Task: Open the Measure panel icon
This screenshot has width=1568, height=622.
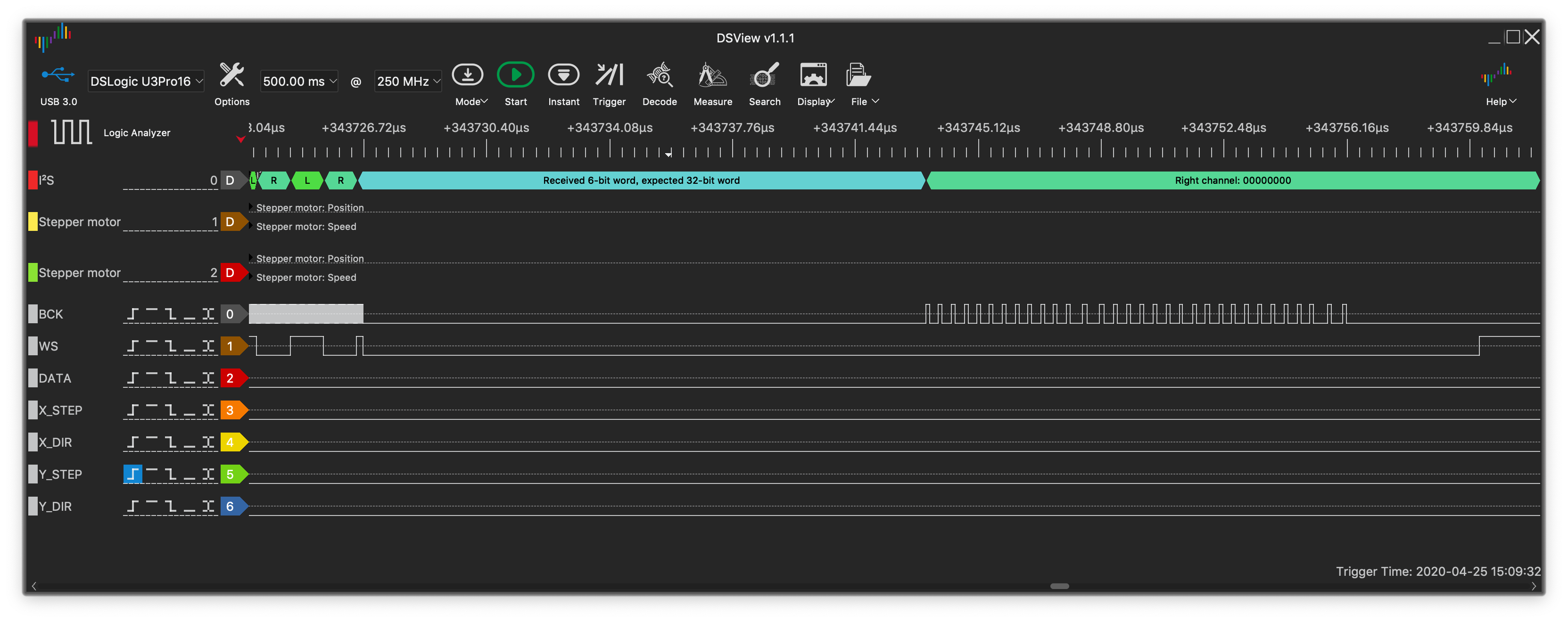Action: pos(712,75)
